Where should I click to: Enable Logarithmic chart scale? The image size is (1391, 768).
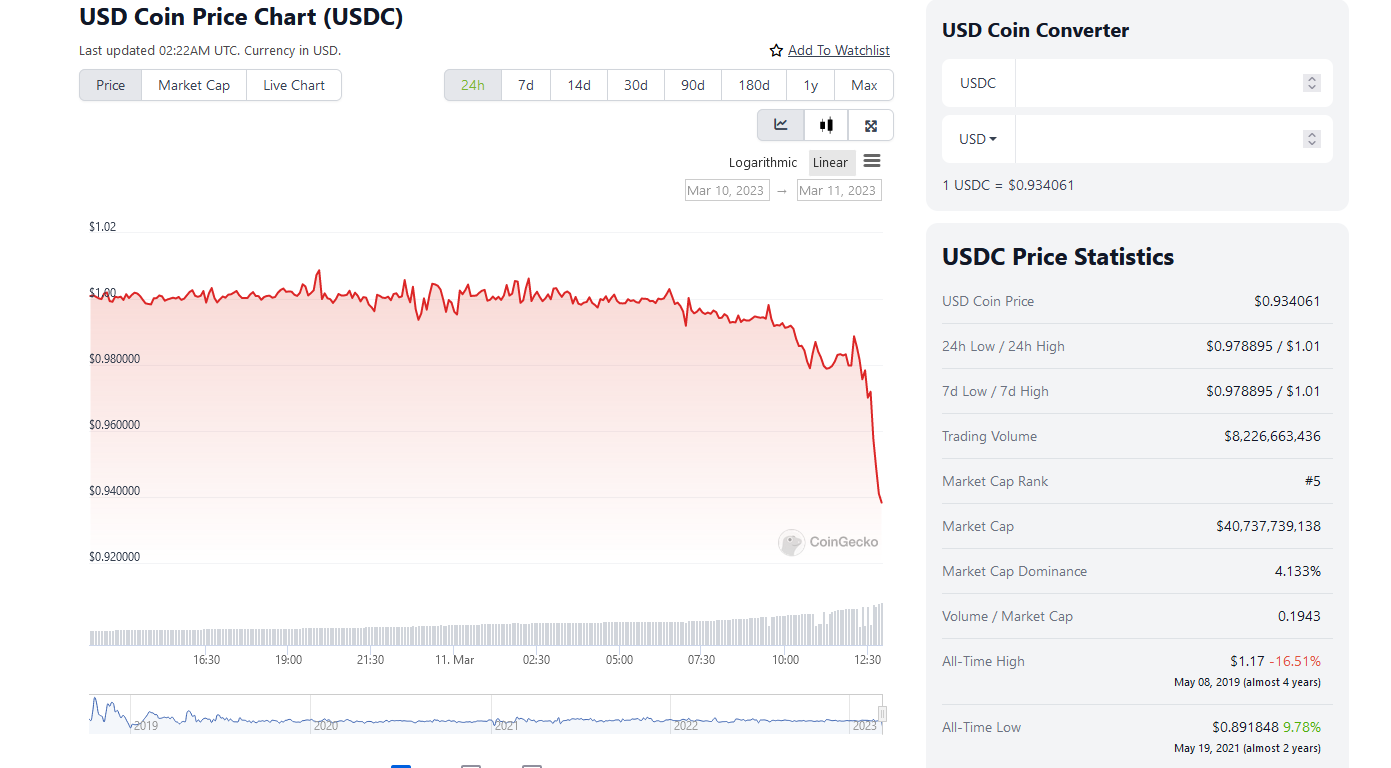point(763,163)
